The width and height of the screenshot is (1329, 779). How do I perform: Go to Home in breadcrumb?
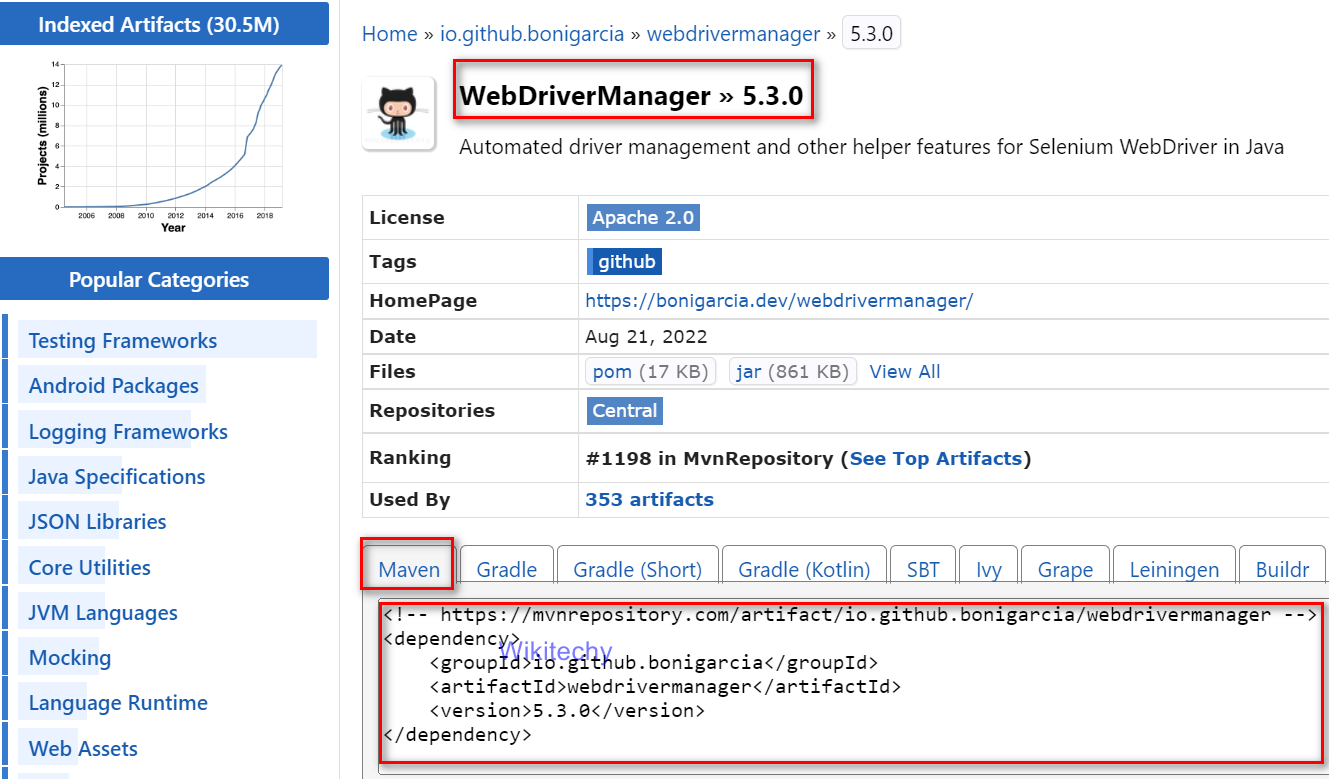(x=389, y=34)
